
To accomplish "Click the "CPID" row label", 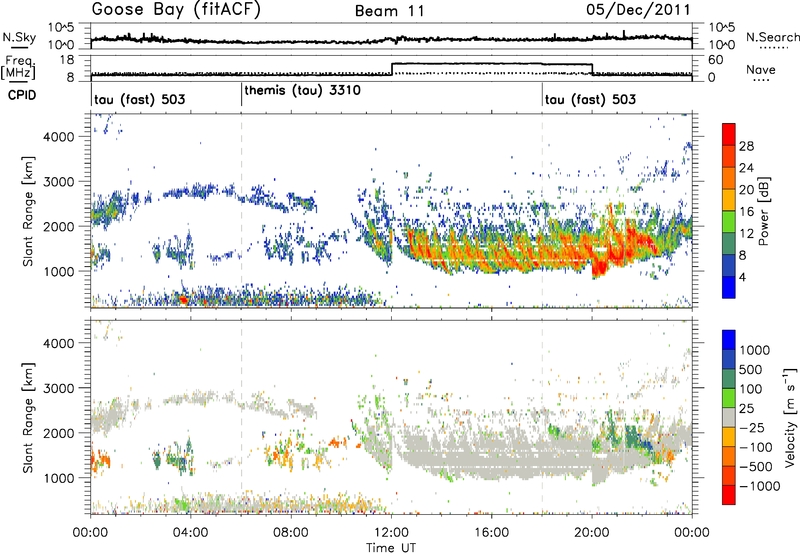I will pos(22,95).
